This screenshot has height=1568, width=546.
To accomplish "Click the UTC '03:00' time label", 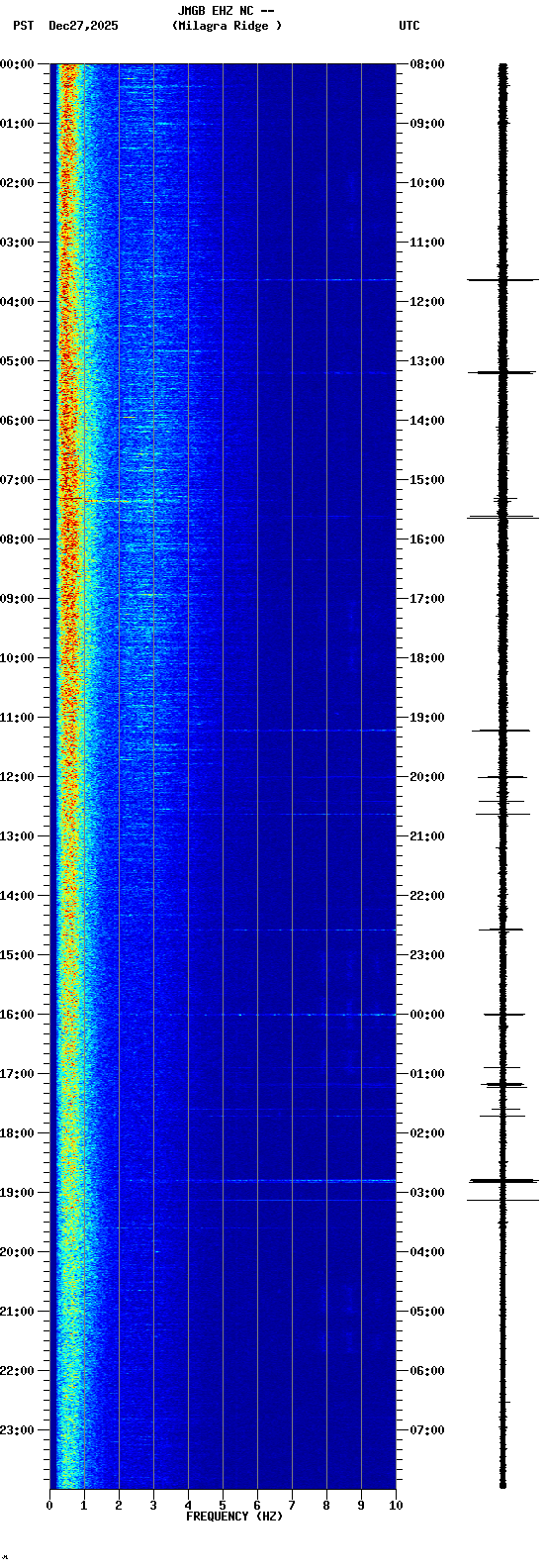I will 427,1193.
